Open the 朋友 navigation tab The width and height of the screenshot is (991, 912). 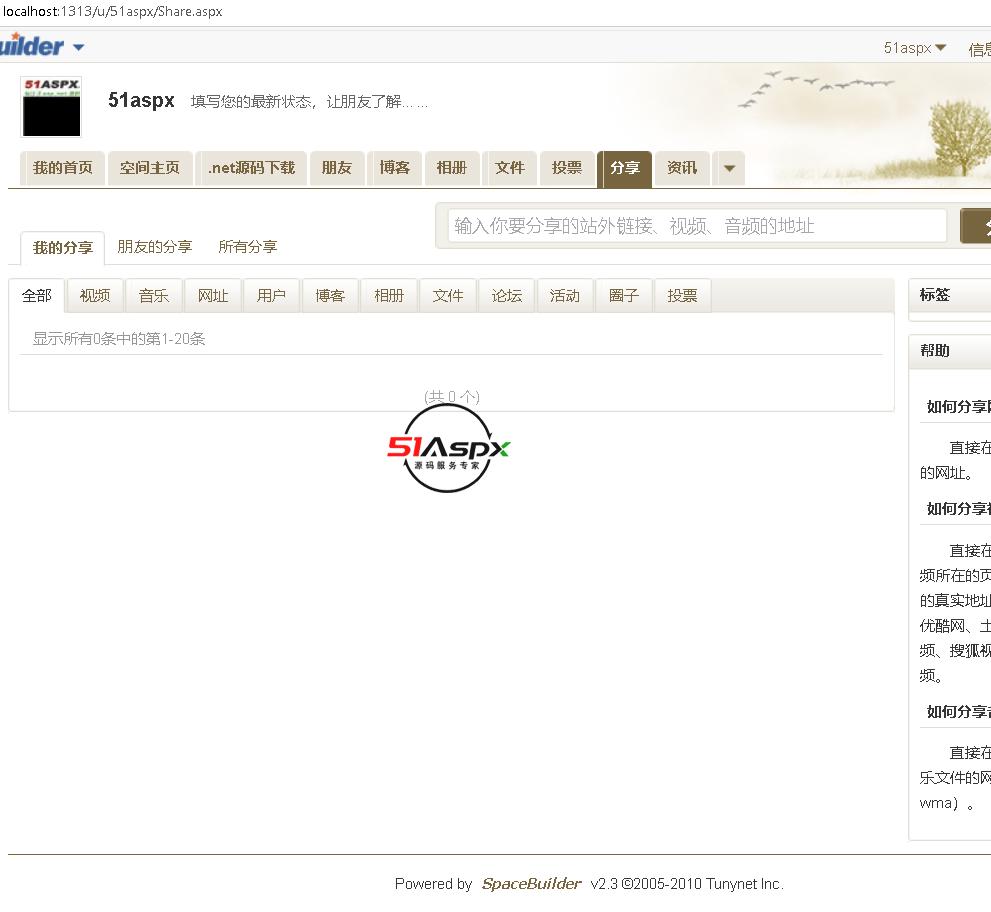[337, 168]
